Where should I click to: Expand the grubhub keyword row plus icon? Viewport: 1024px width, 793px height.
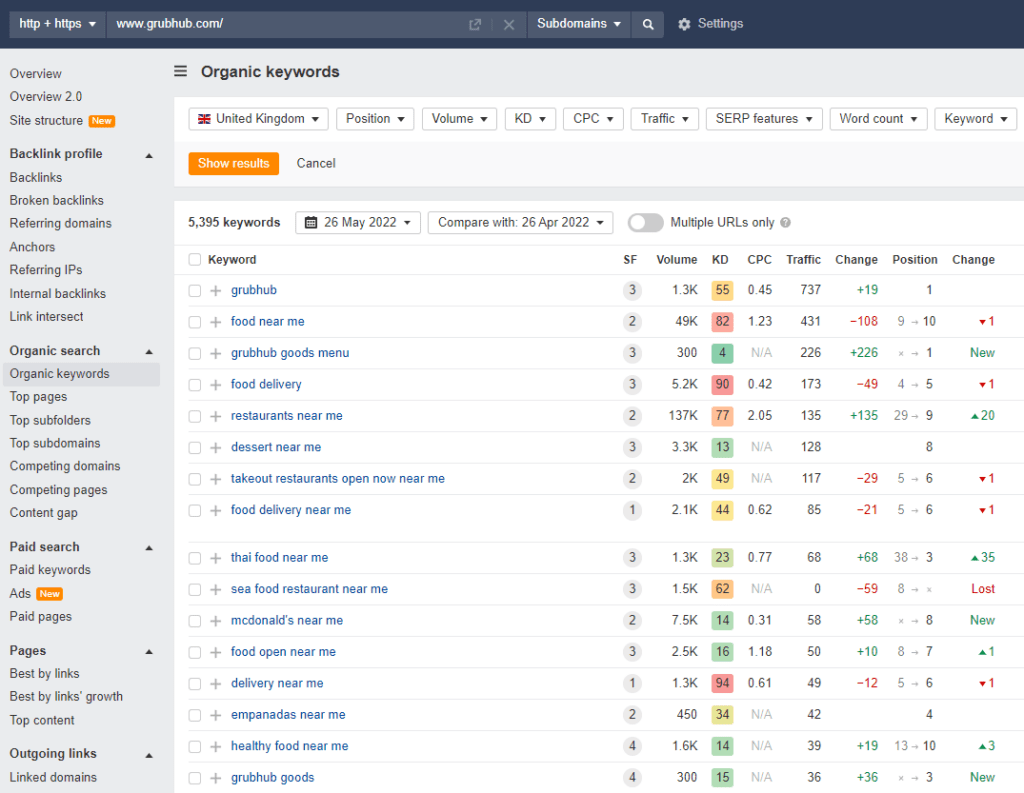click(216, 291)
